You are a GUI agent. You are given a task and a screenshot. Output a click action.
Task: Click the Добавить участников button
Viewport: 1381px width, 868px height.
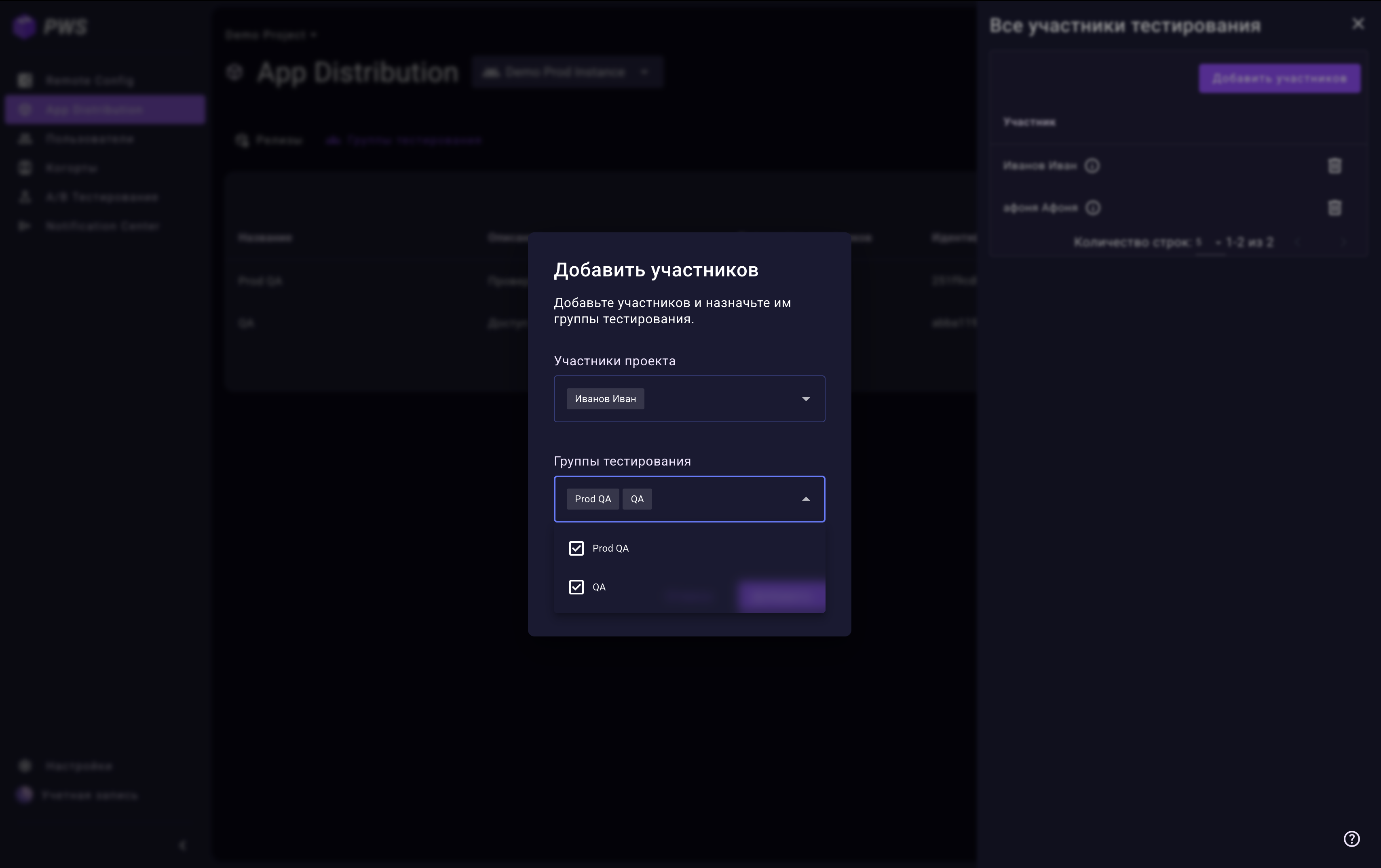click(1279, 78)
